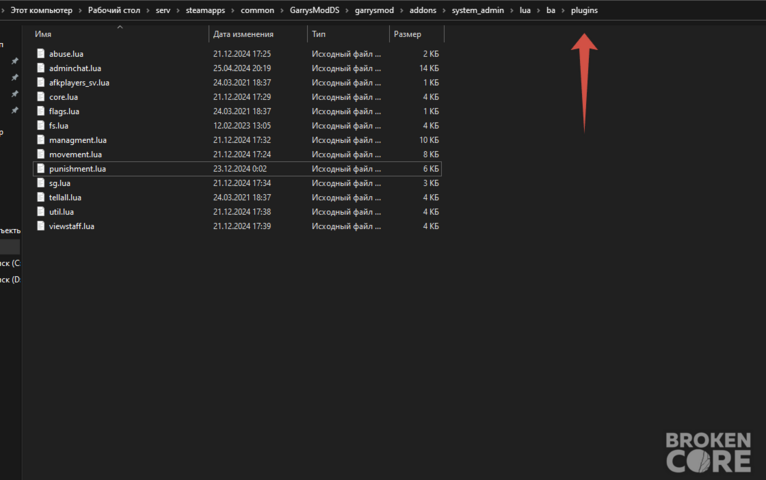This screenshot has height=480, width=766.
Task: Go to Рабочий стол in the breadcrumb
Action: (x=114, y=10)
